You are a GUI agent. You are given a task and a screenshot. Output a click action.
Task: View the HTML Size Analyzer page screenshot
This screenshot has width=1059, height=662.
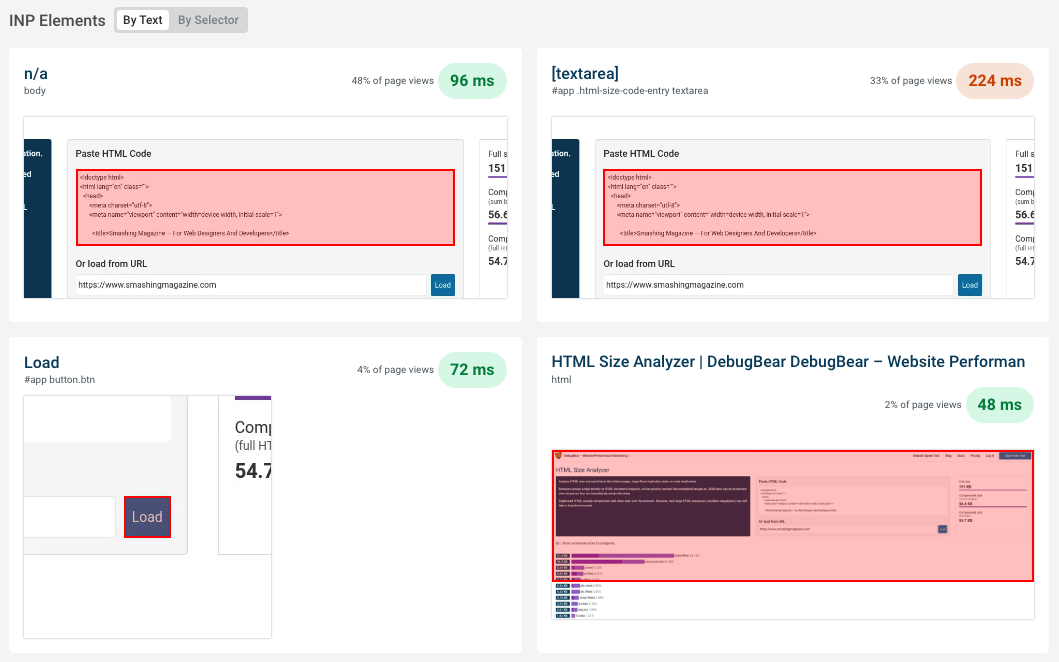(793, 534)
